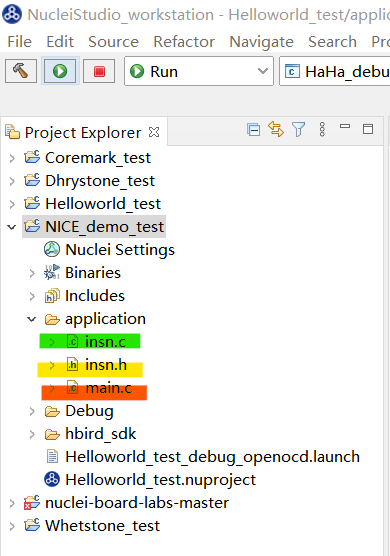Select the Binaries label
The width and height of the screenshot is (390, 556).
(93, 273)
